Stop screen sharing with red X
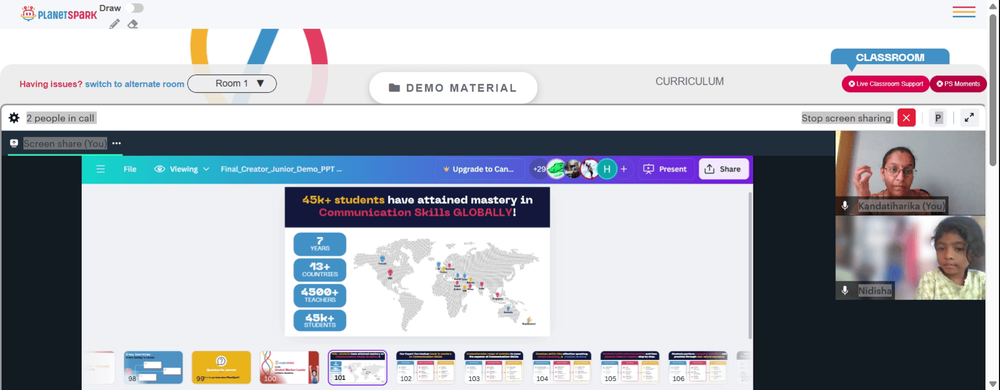This screenshot has height=390, width=1000. 906,118
